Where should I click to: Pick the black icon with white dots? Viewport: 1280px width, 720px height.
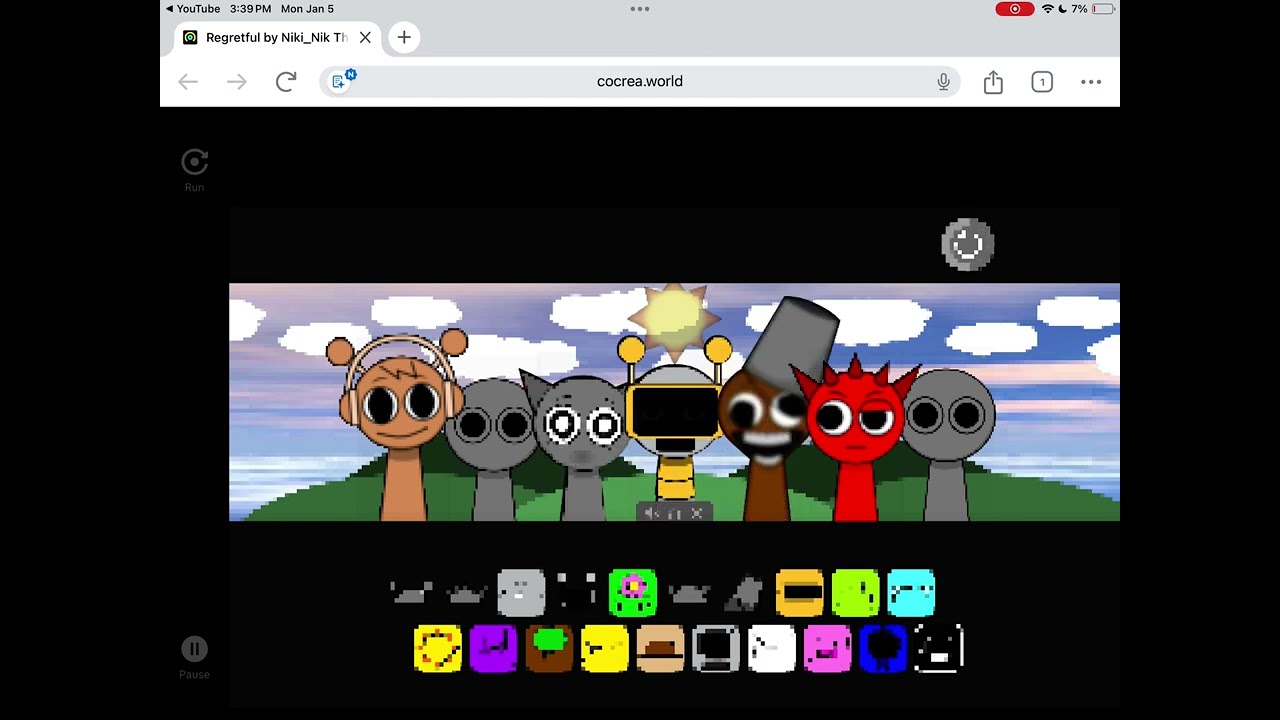coord(577,593)
